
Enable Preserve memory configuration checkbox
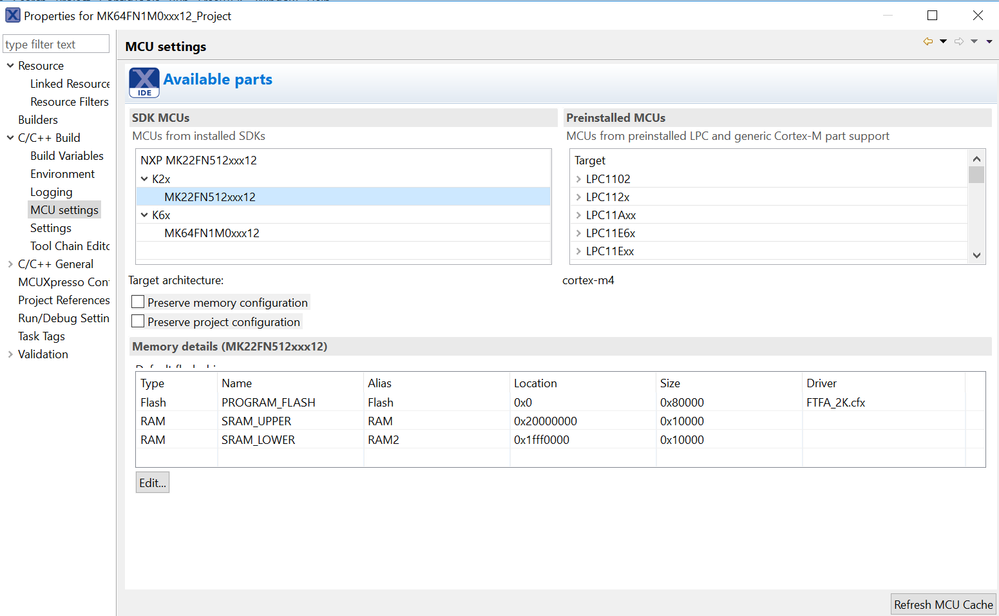coord(138,302)
